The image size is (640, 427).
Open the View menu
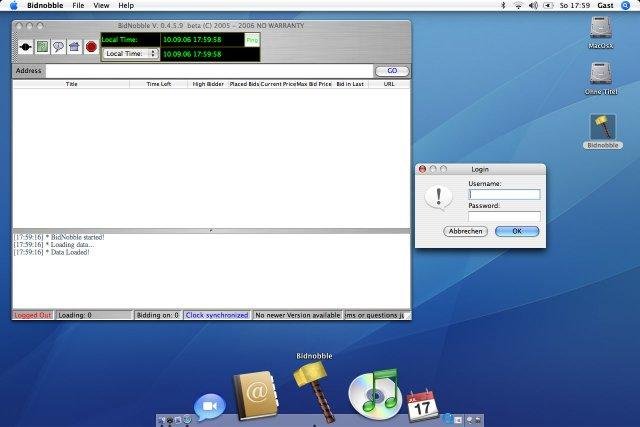click(101, 5)
